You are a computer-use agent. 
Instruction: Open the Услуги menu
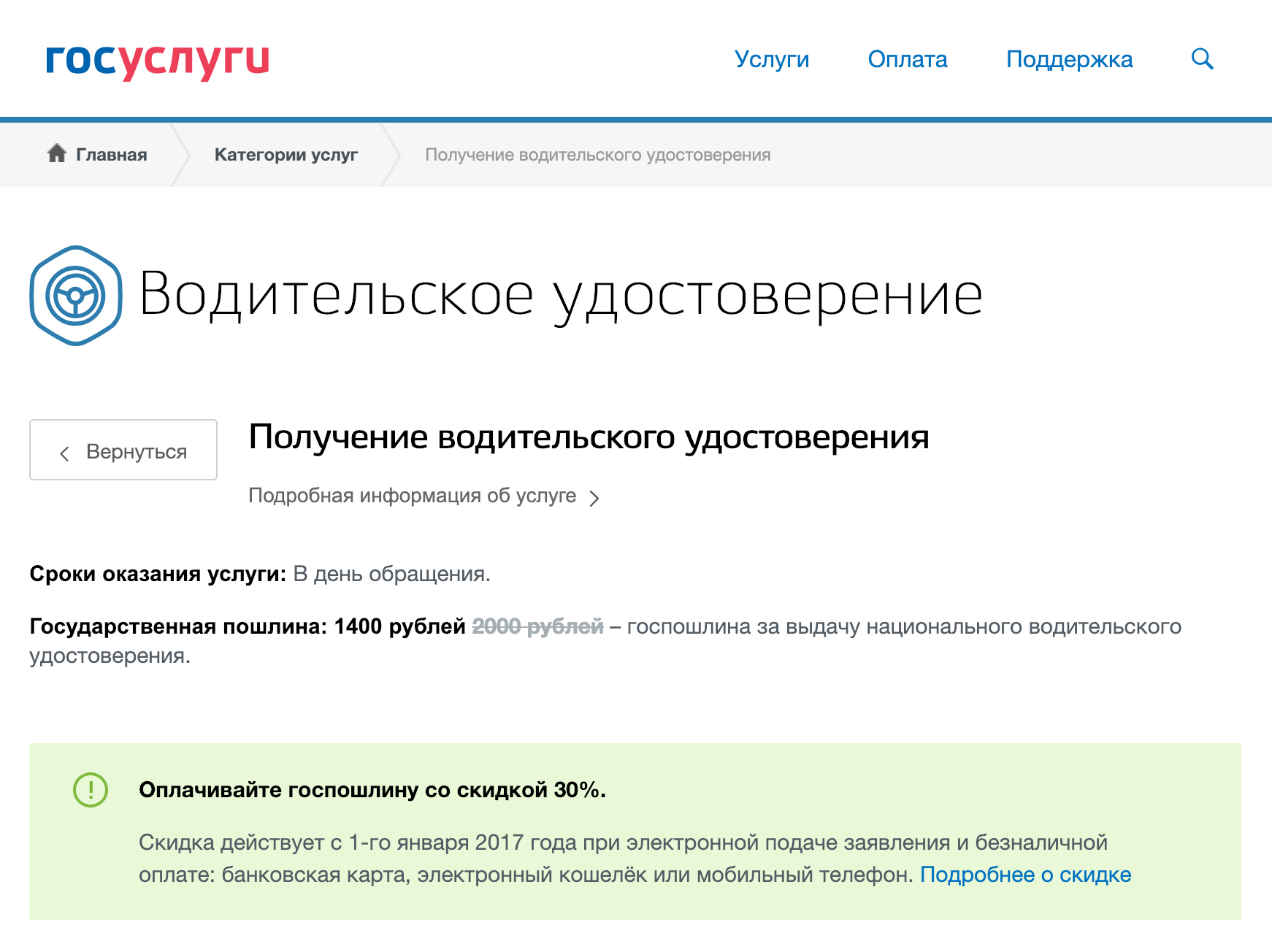774,59
